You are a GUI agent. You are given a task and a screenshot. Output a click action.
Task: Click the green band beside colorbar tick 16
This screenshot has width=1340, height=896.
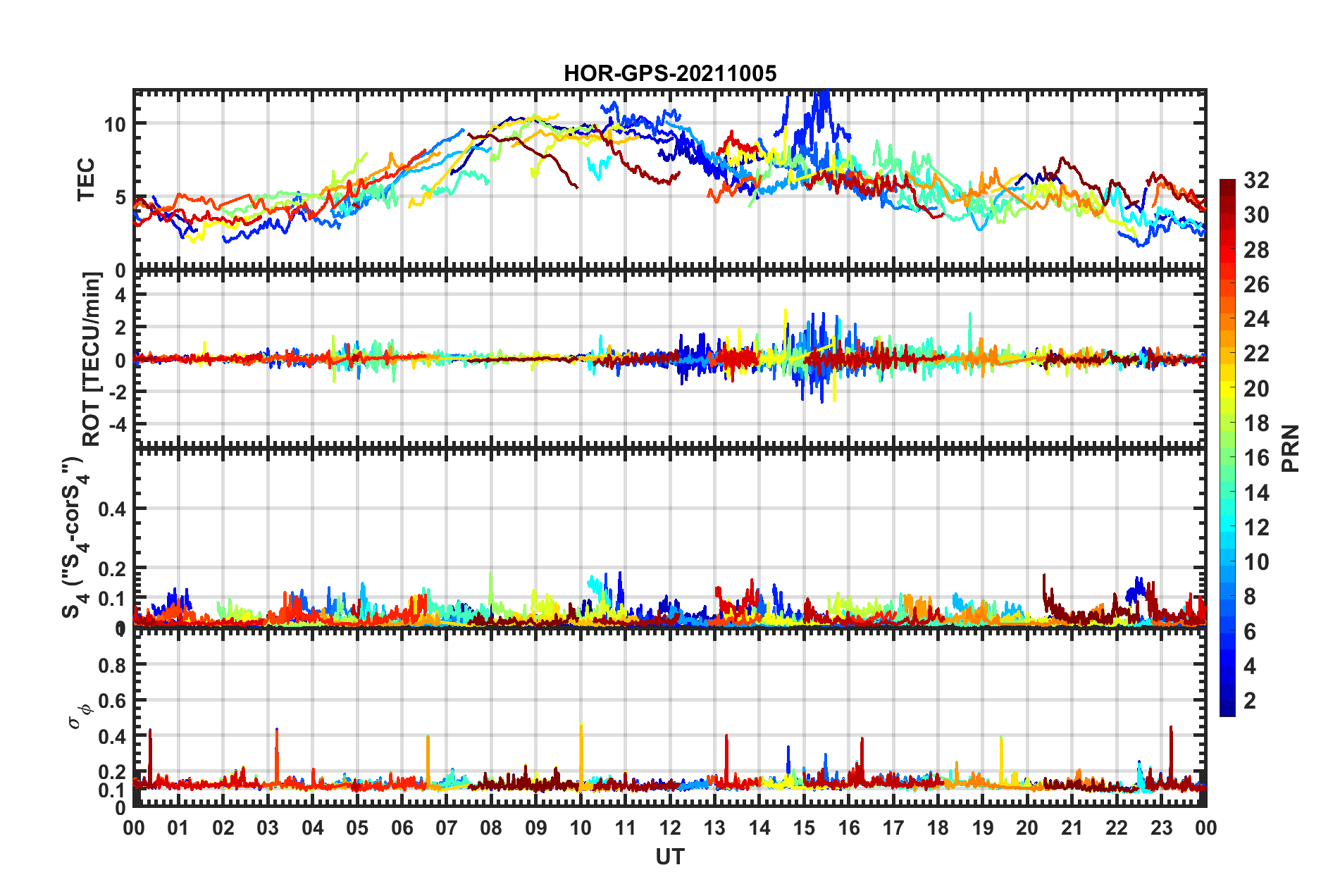tap(1227, 458)
